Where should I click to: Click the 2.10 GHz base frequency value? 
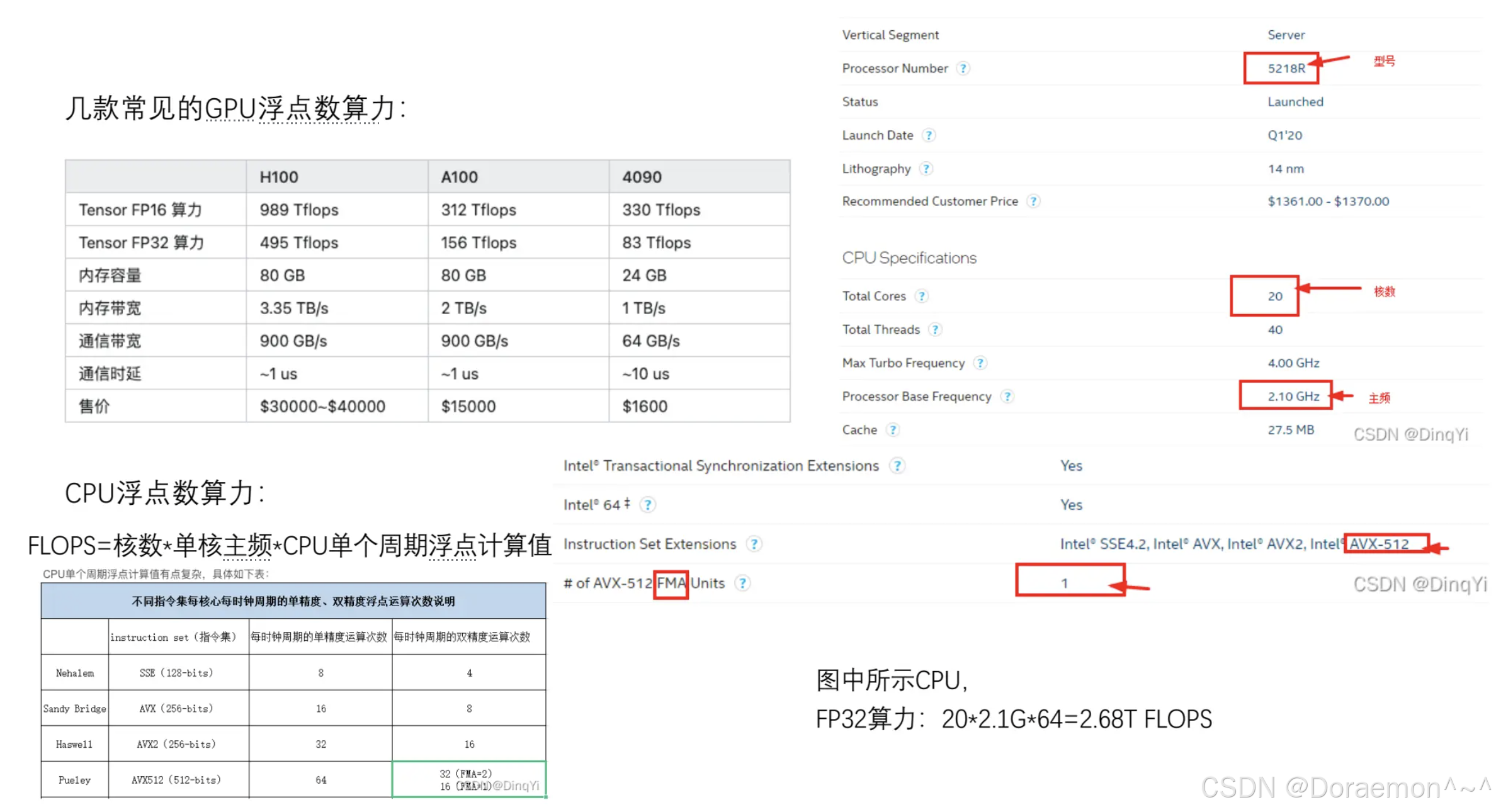pyautogui.click(x=1293, y=397)
